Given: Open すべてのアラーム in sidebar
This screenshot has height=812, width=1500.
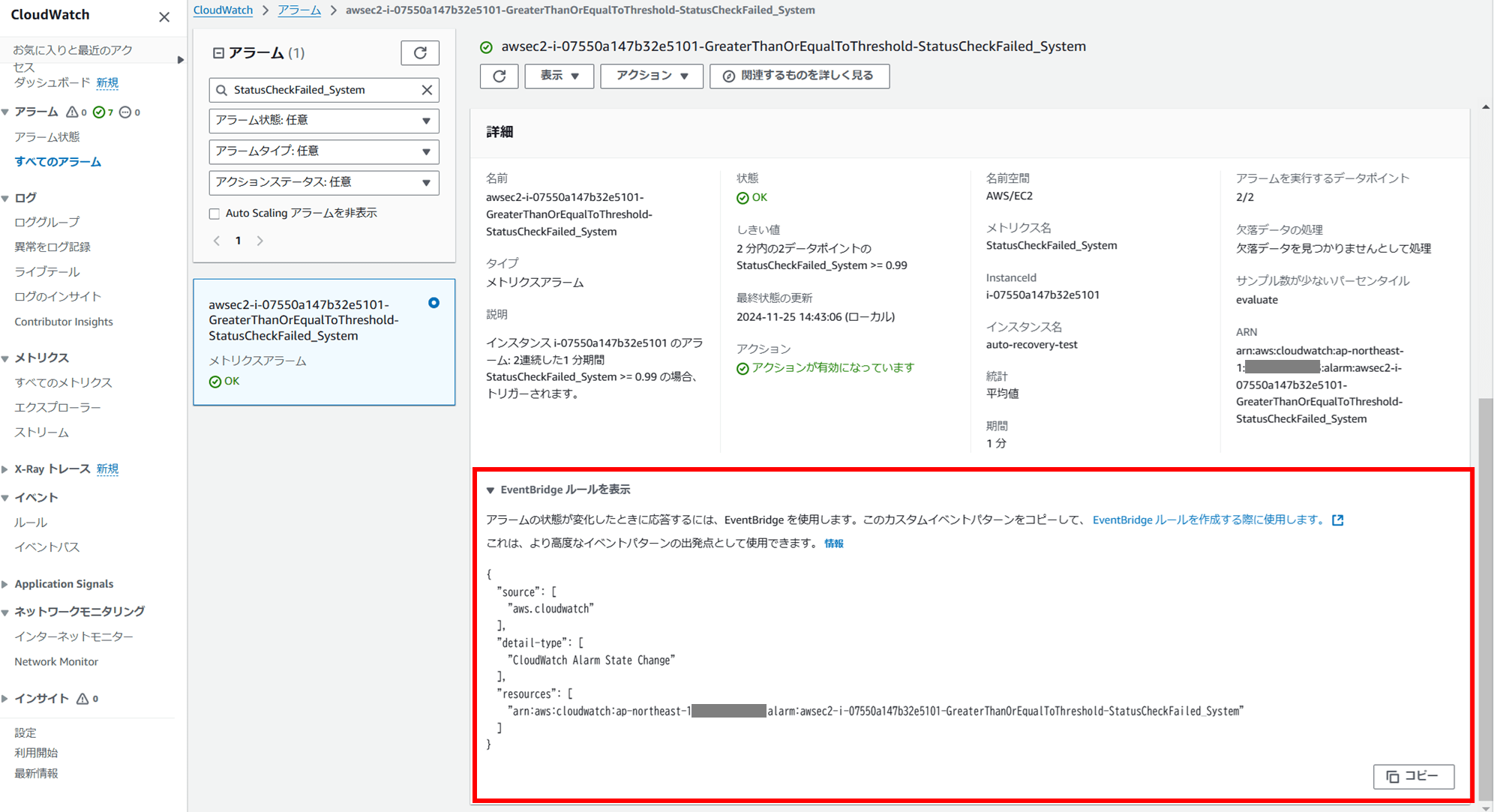Looking at the screenshot, I should point(58,162).
